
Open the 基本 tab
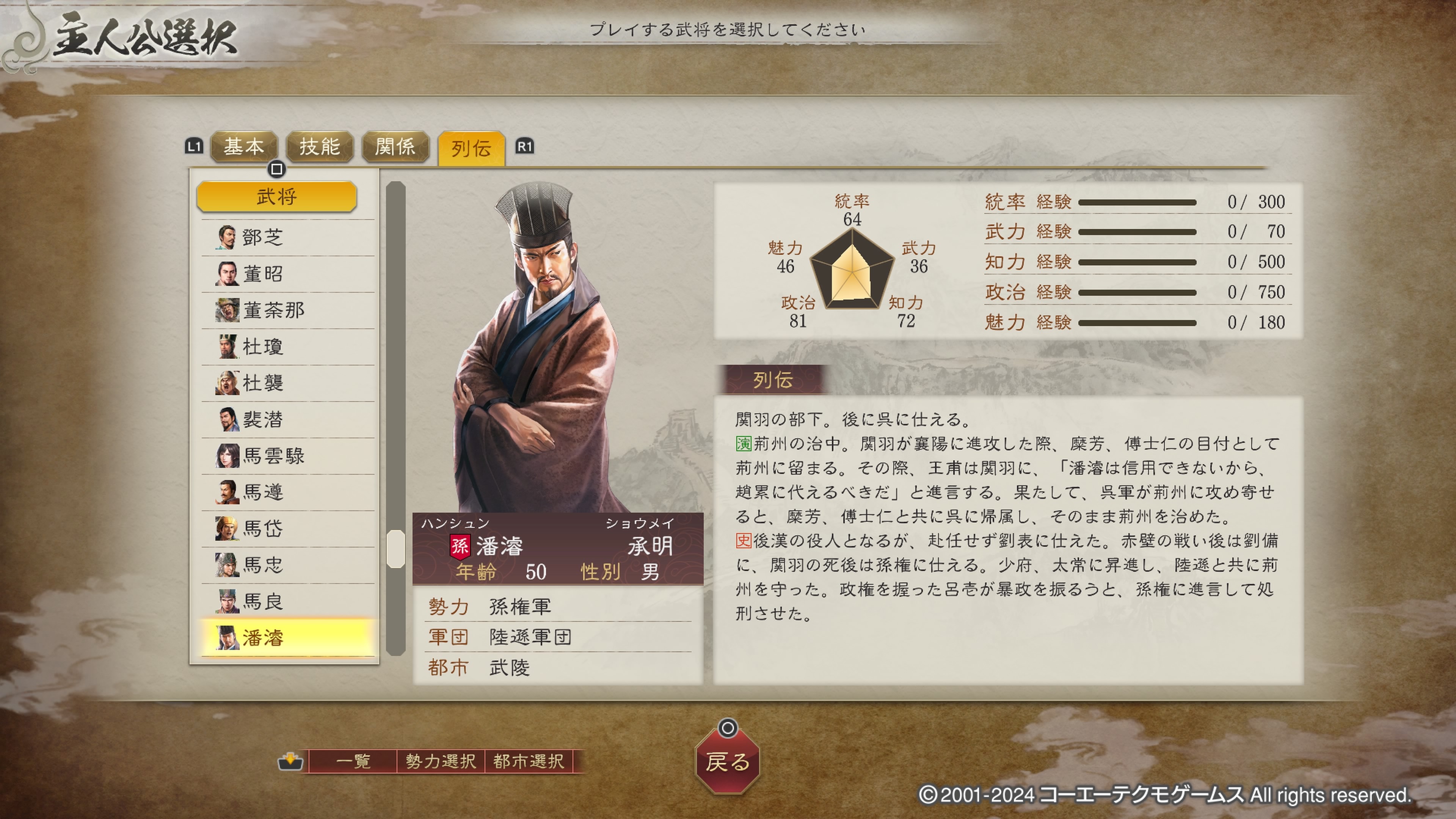point(243,147)
